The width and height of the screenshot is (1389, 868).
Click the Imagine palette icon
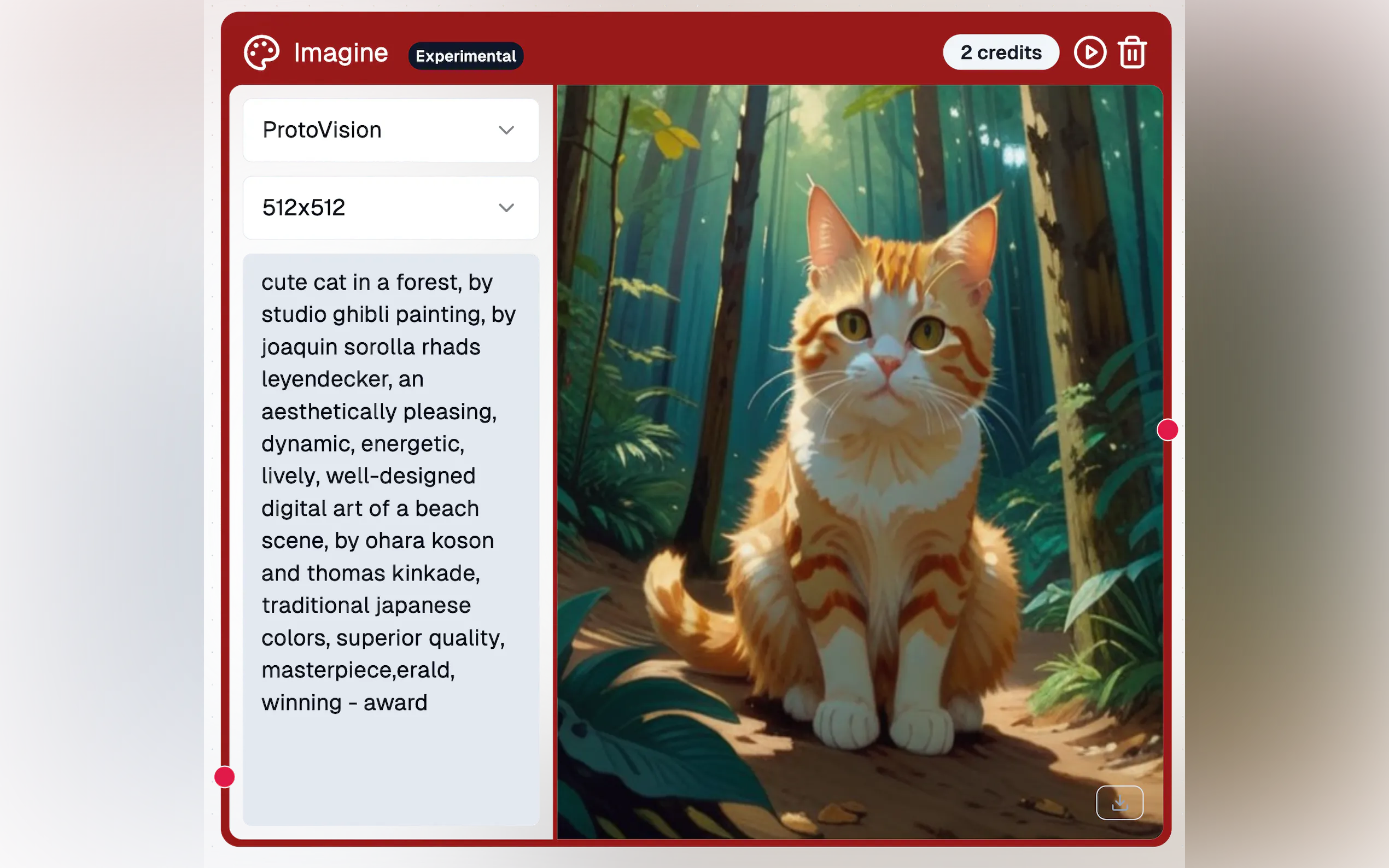261,53
